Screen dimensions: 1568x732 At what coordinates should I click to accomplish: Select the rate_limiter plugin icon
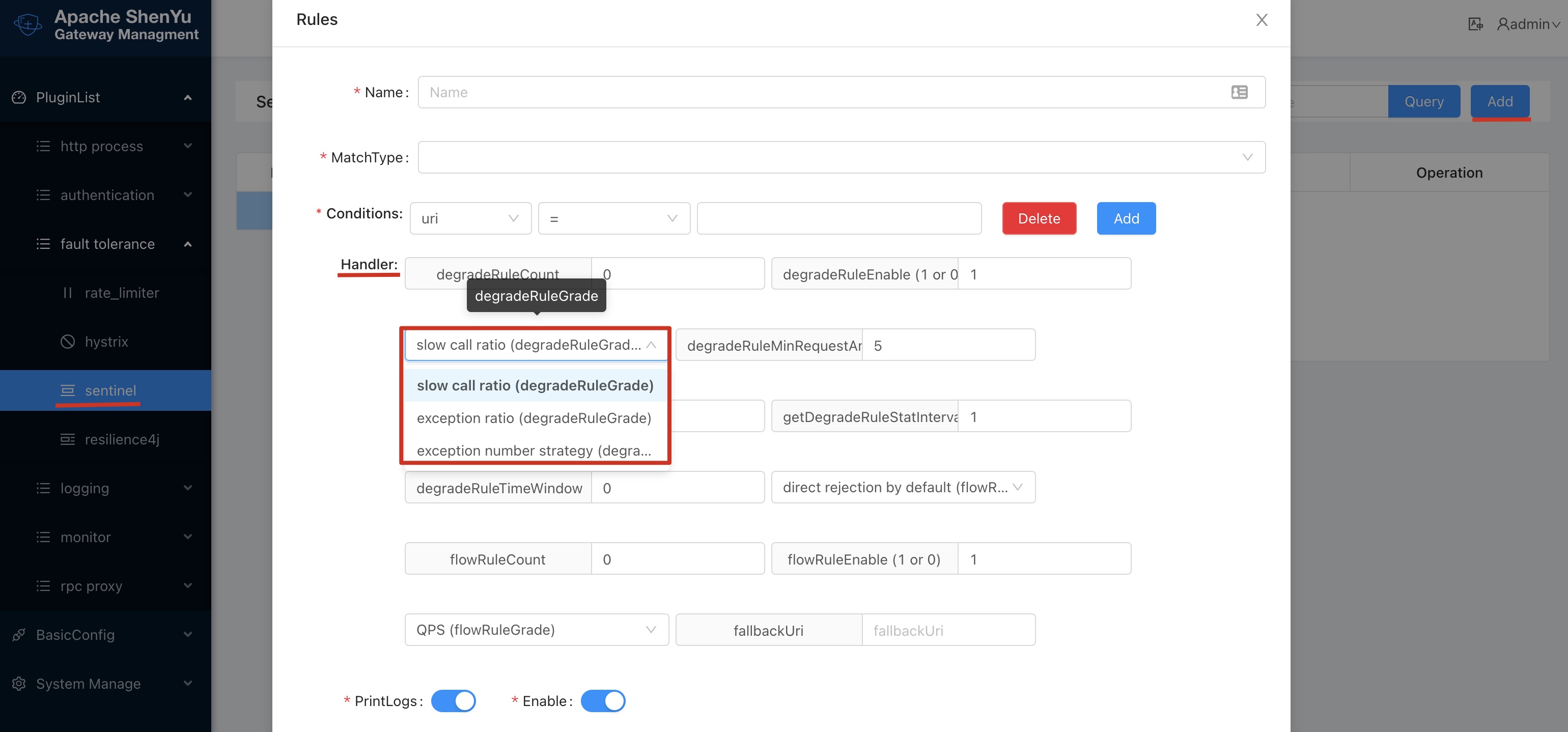tap(68, 293)
